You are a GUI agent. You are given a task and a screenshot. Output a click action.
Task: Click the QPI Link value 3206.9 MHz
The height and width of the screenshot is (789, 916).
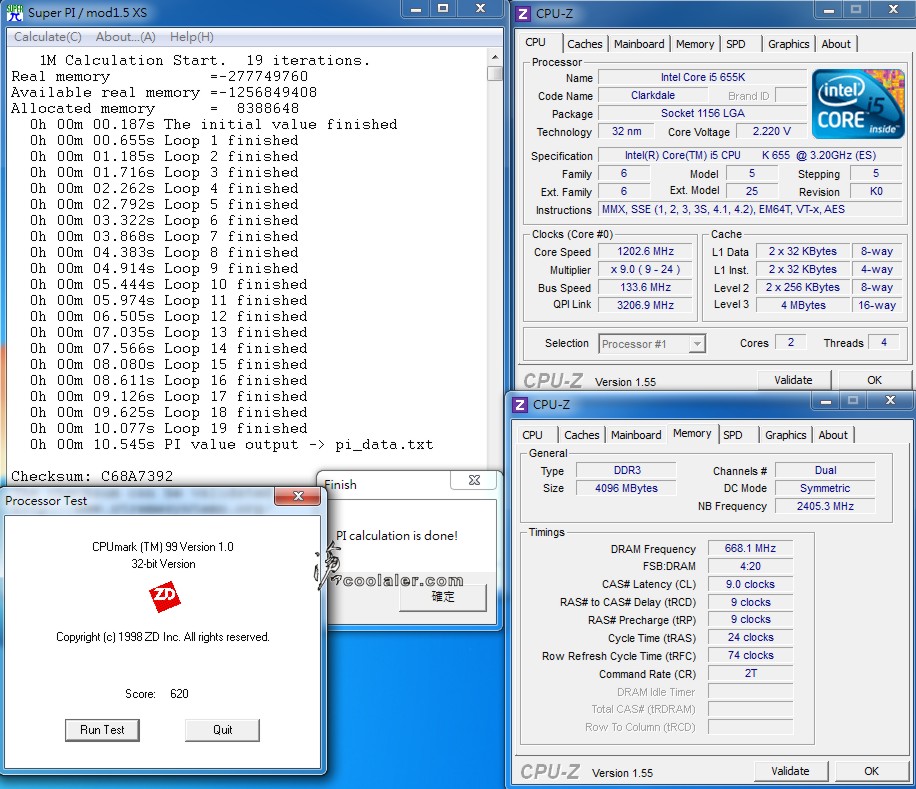coord(645,305)
